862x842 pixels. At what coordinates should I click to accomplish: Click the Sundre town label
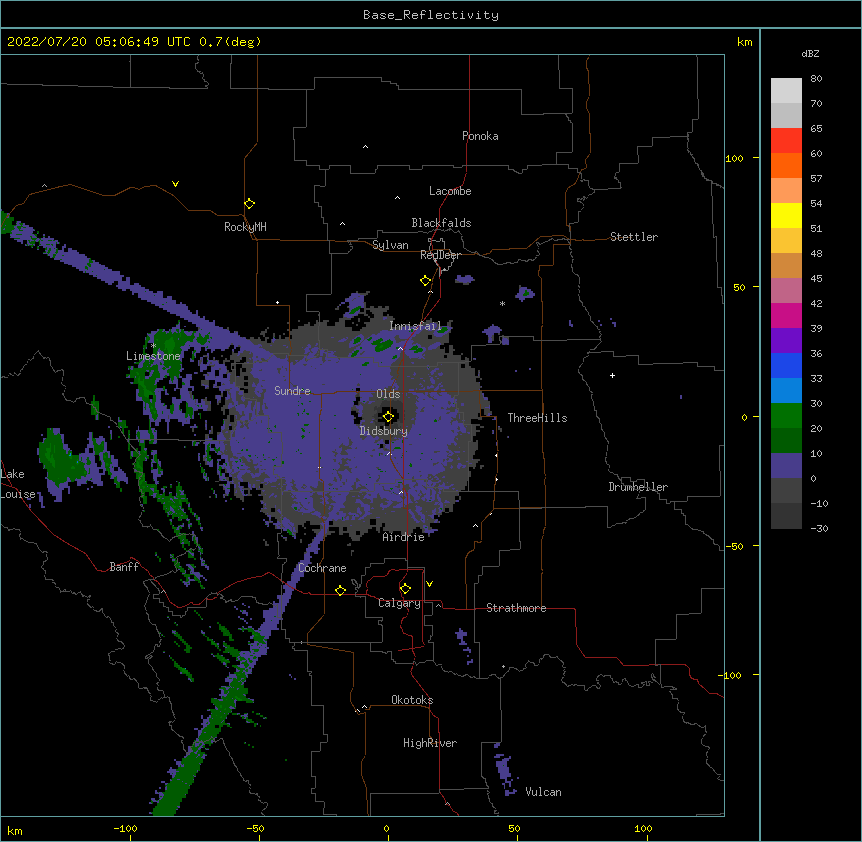click(292, 391)
